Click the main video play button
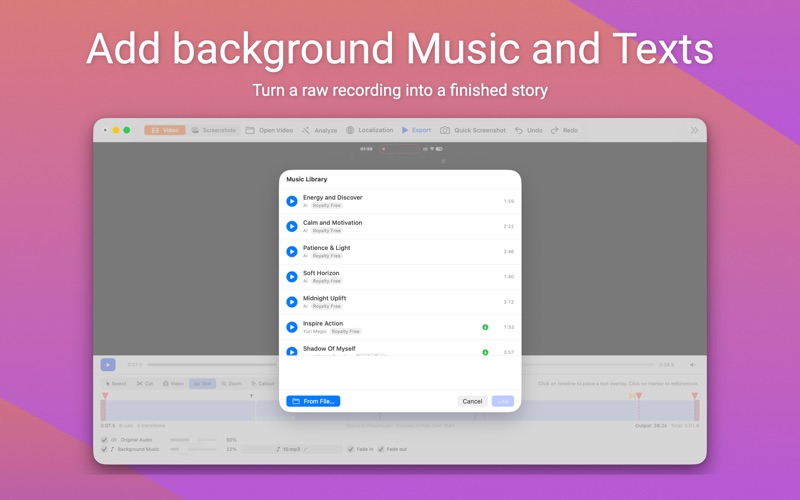 tap(108, 365)
